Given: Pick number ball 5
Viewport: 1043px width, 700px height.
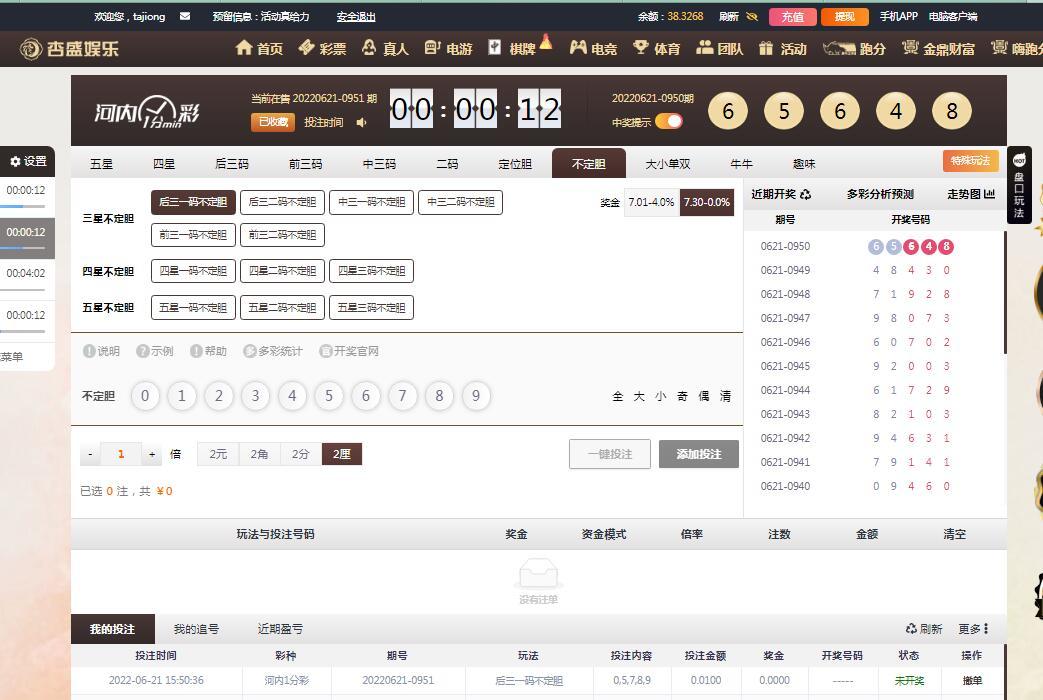Looking at the screenshot, I should pos(329,396).
